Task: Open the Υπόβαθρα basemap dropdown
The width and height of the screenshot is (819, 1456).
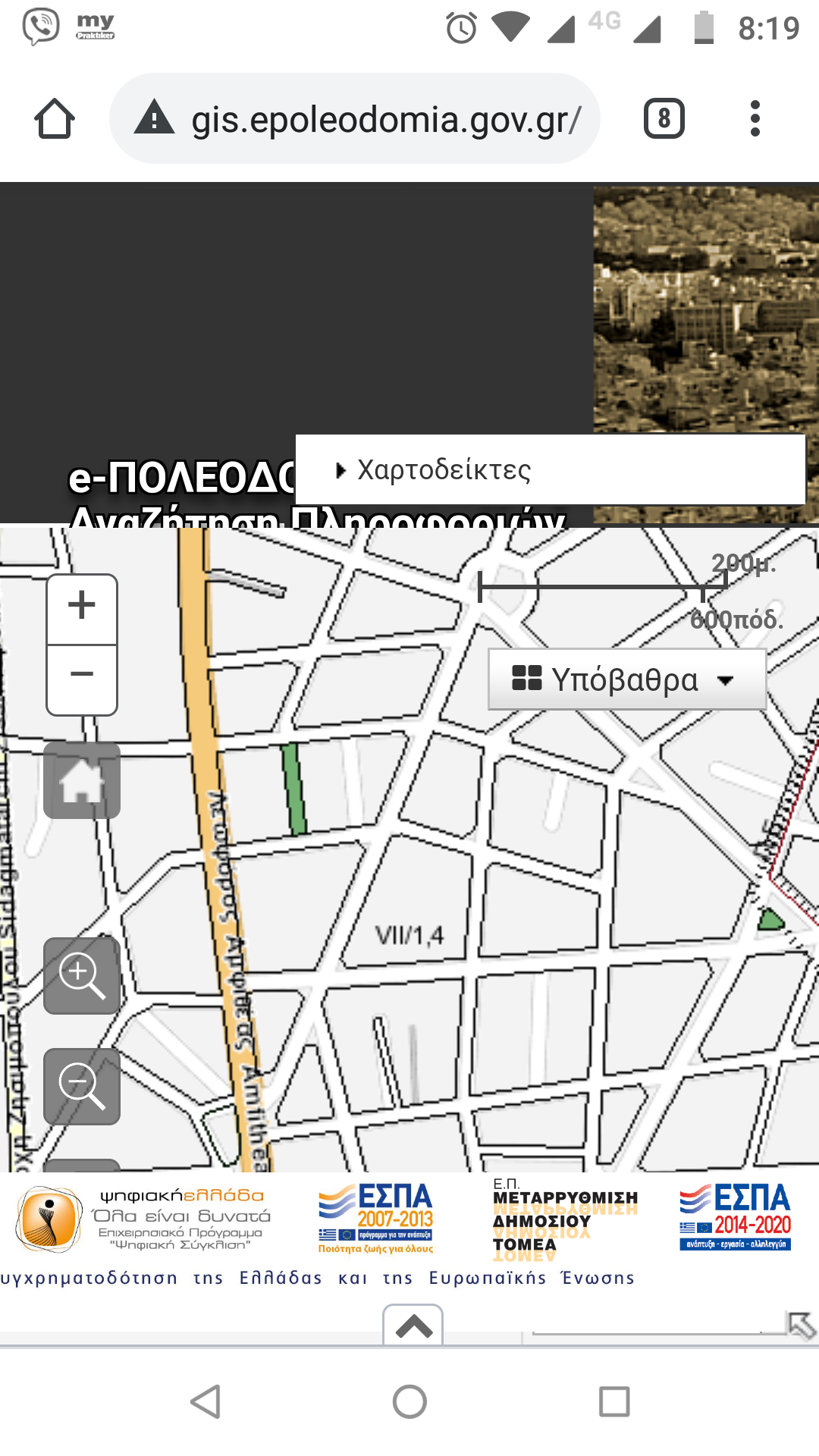Action: (x=626, y=679)
